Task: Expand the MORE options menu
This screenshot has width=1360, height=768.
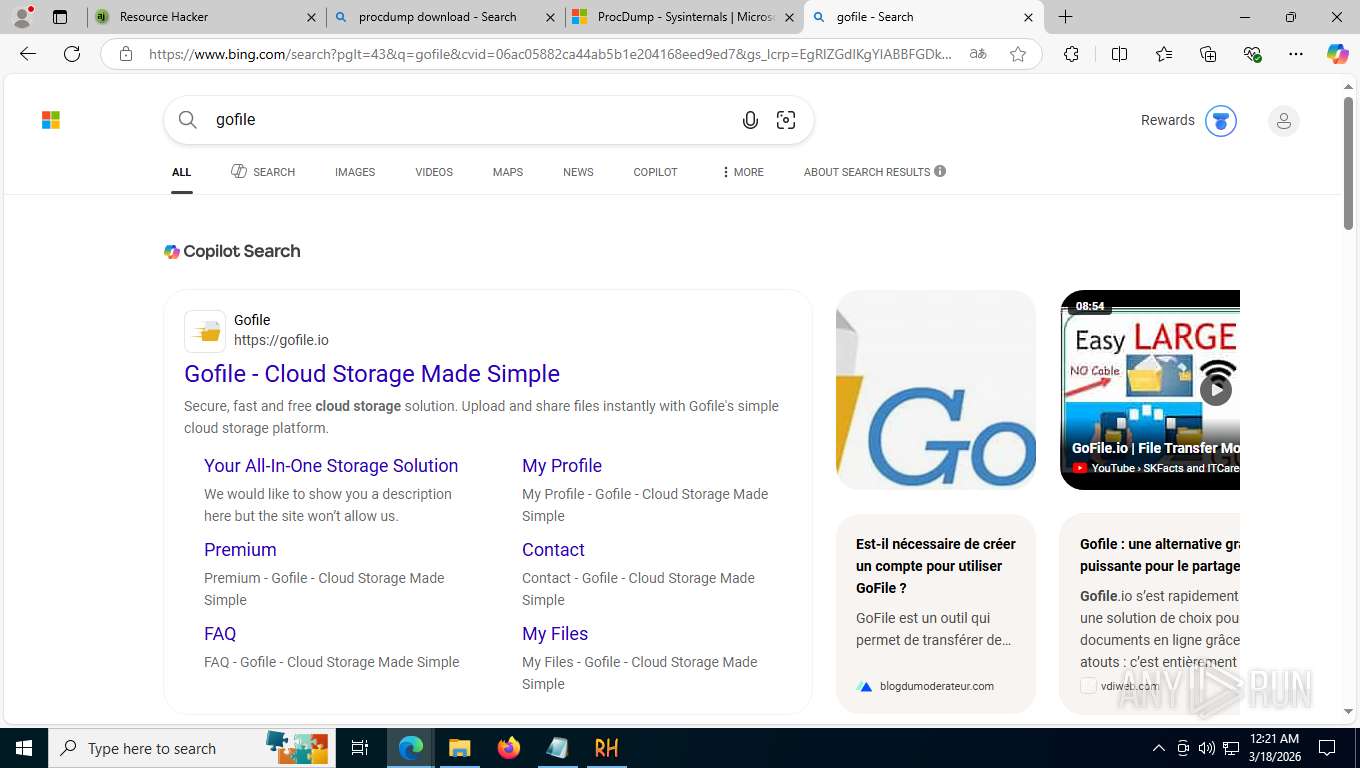Action: pyautogui.click(x=742, y=172)
